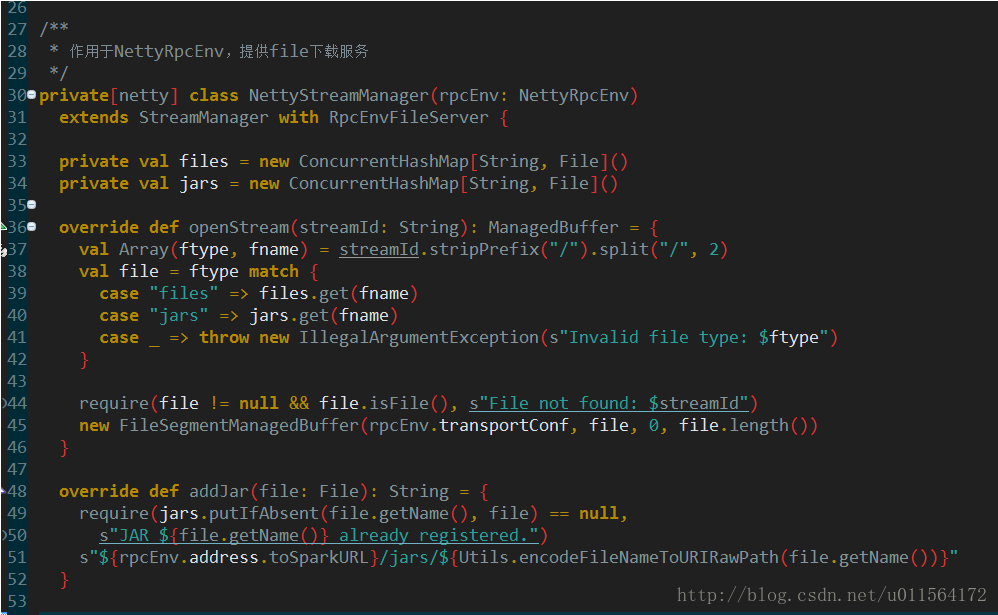Click the '[netty]' access qualifier
Screen dimensions: 998x615
pyautogui.click(x=144, y=95)
